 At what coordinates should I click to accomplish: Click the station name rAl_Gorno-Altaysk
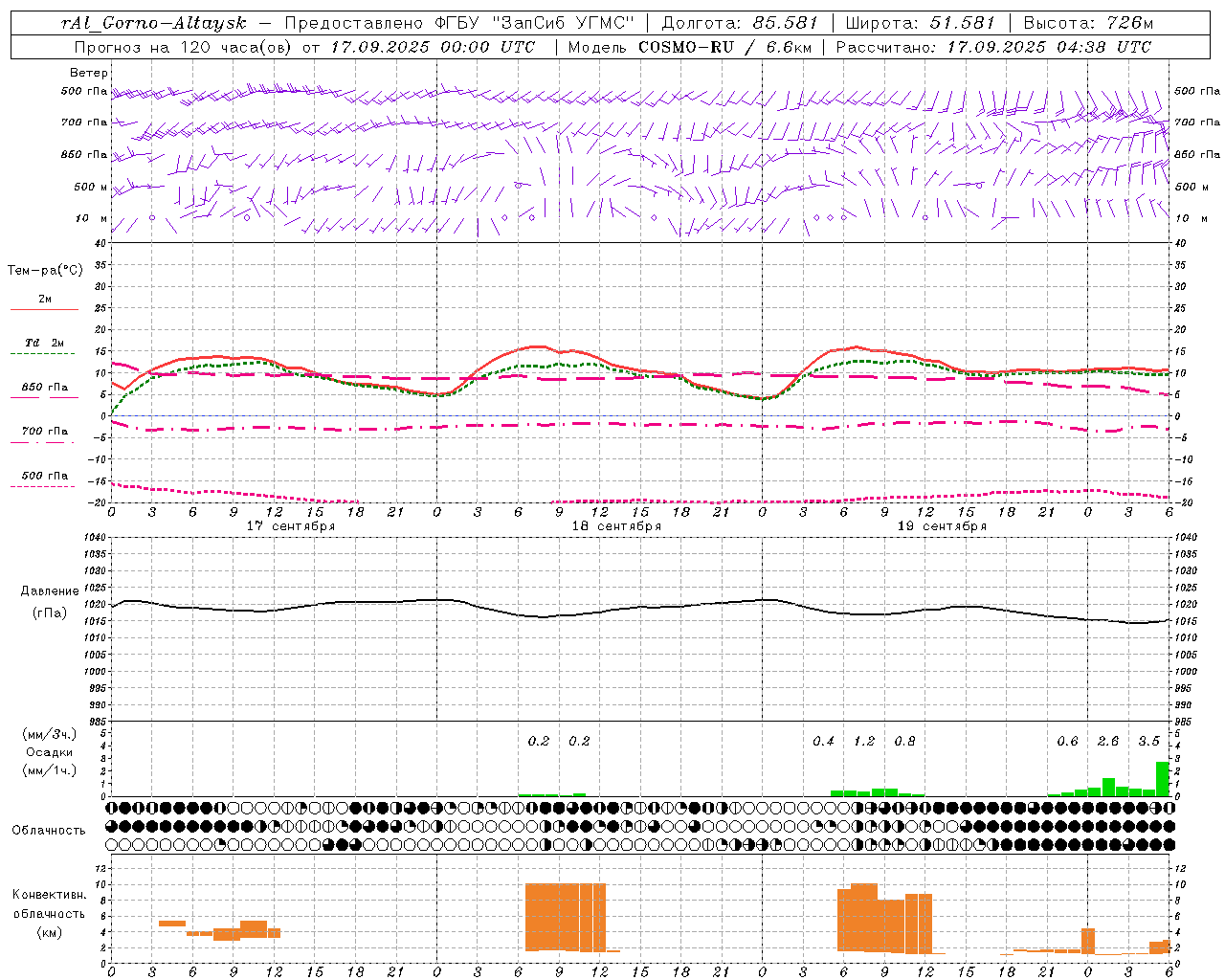(153, 23)
